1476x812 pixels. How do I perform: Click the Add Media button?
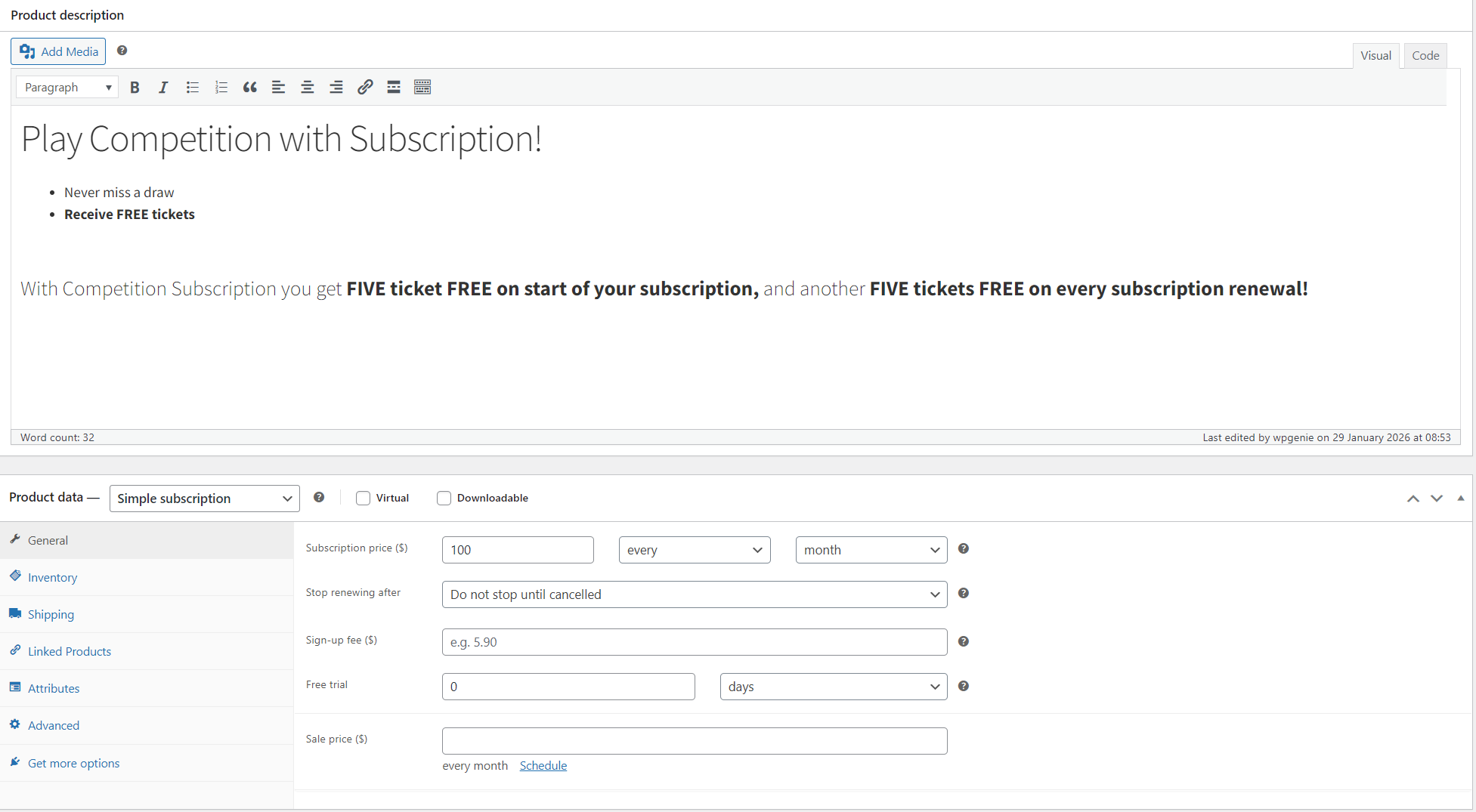coord(59,51)
